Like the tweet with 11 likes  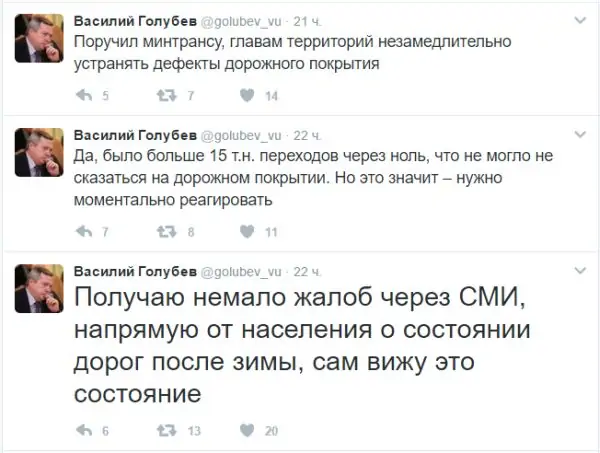click(245, 232)
